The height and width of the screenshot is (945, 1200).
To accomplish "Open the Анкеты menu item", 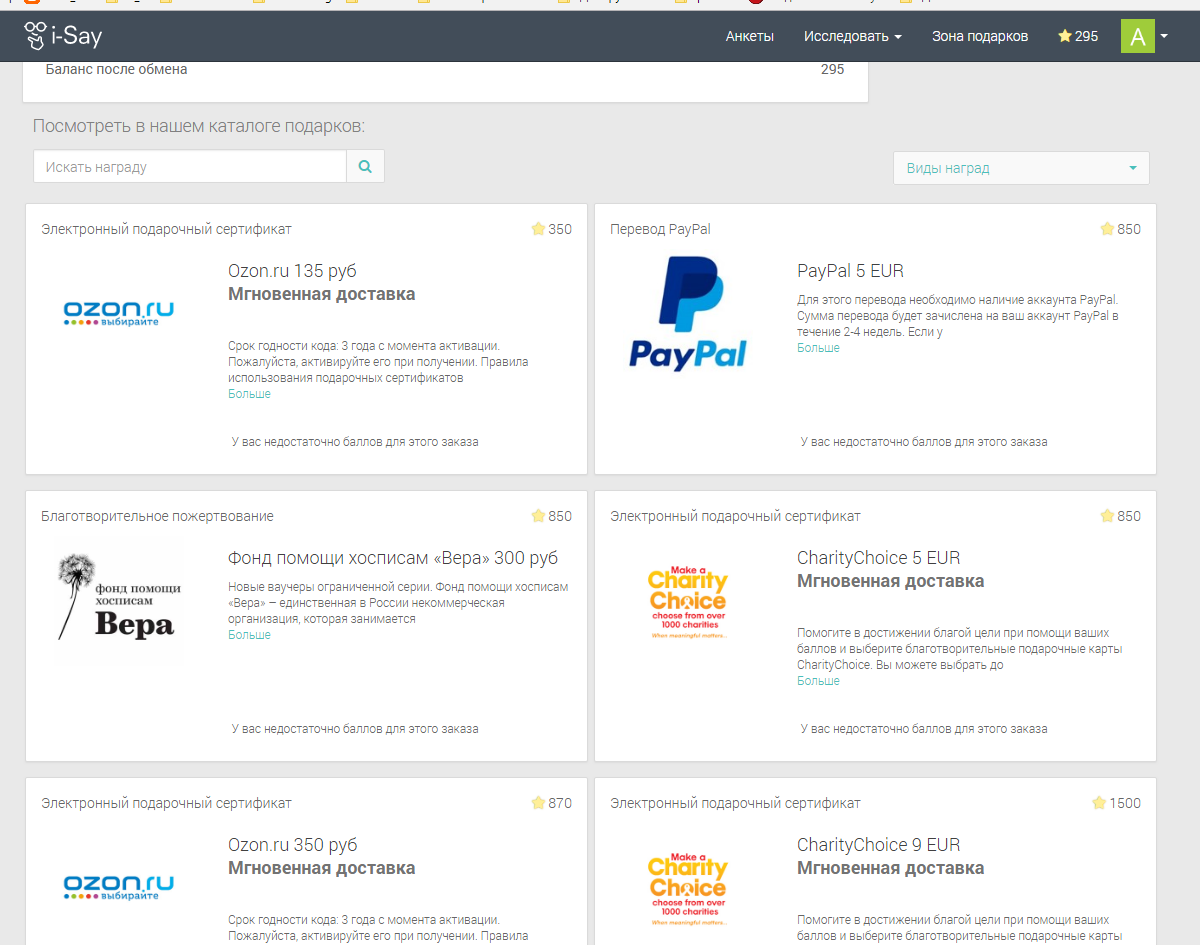I will [x=750, y=36].
